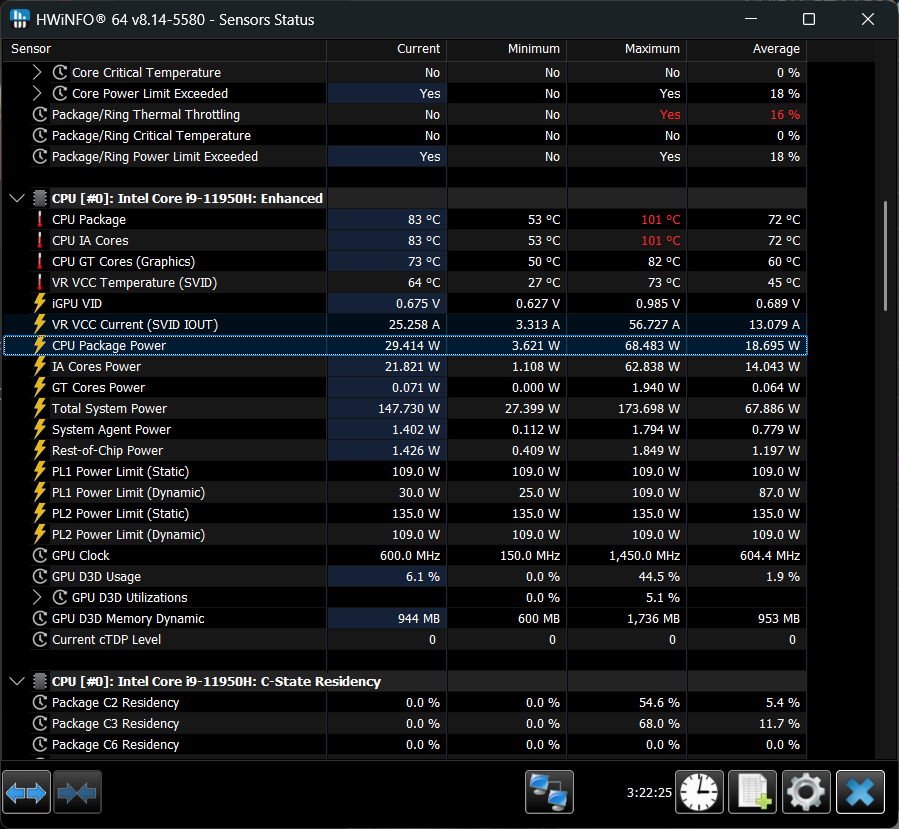
Task: Click the 56.727 A maximum VR VCC Current value
Action: pos(654,324)
